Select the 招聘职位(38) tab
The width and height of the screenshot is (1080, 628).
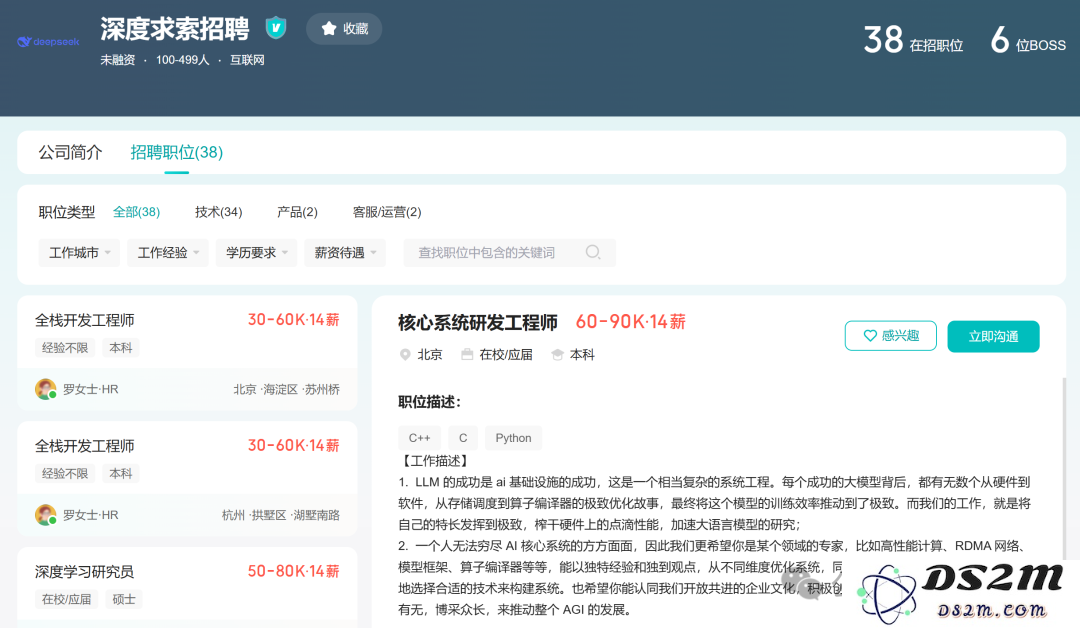[x=176, y=152]
